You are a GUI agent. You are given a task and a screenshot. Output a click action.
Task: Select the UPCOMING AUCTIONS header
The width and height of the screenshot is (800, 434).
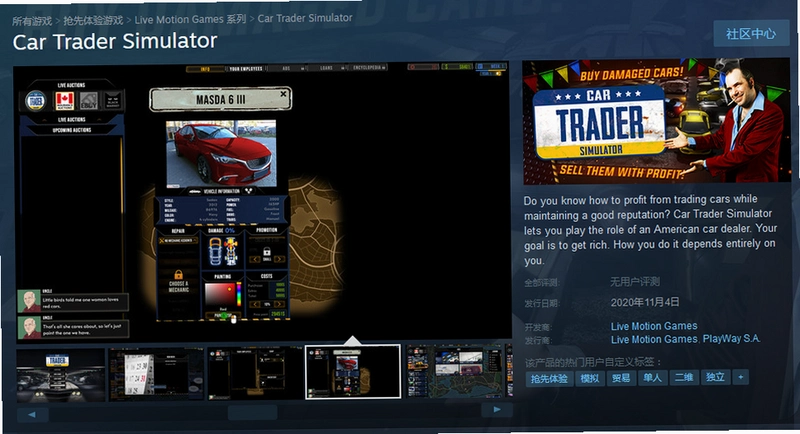pyautogui.click(x=72, y=130)
